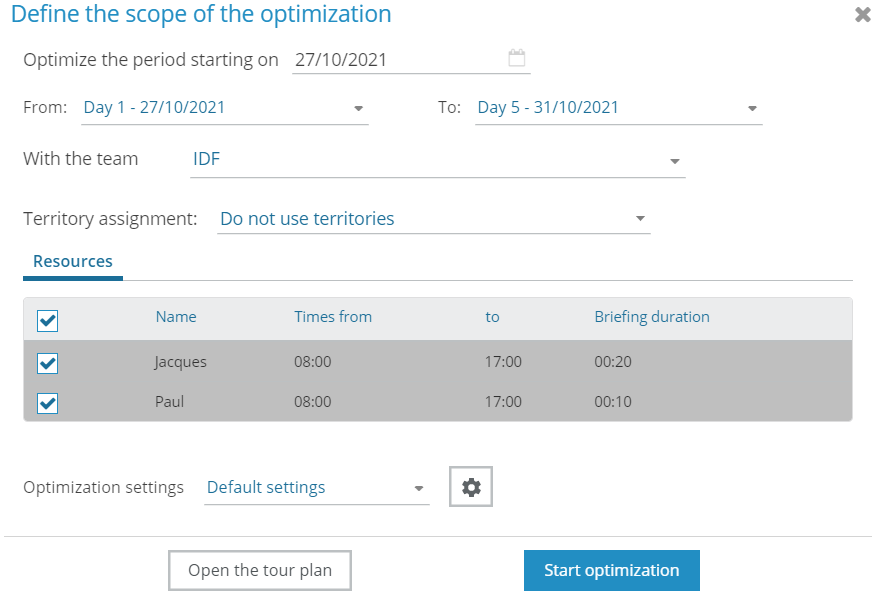
Task: Open optimization settings gear button
Action: pyautogui.click(x=471, y=487)
